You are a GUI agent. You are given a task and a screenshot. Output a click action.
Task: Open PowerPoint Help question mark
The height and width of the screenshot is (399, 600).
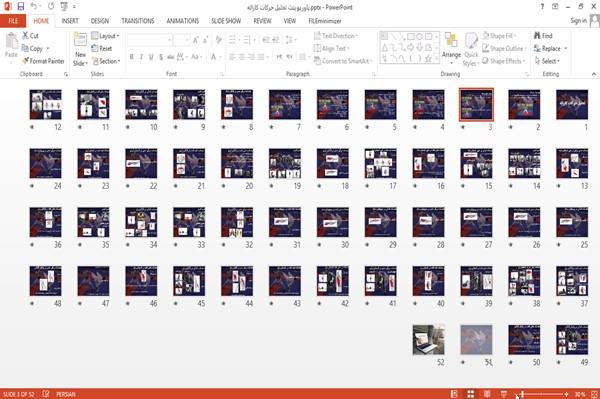pyautogui.click(x=542, y=7)
